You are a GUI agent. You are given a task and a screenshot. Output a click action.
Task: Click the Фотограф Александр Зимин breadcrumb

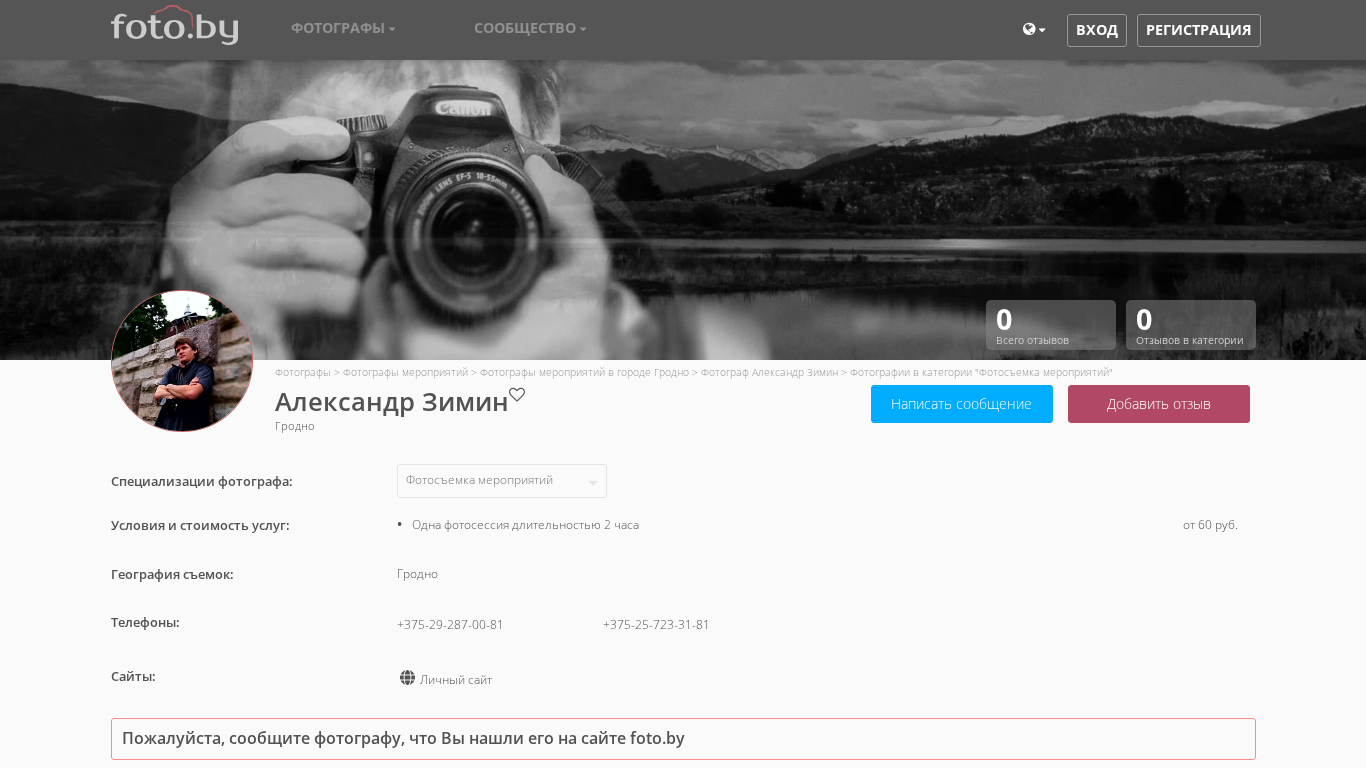(x=769, y=372)
